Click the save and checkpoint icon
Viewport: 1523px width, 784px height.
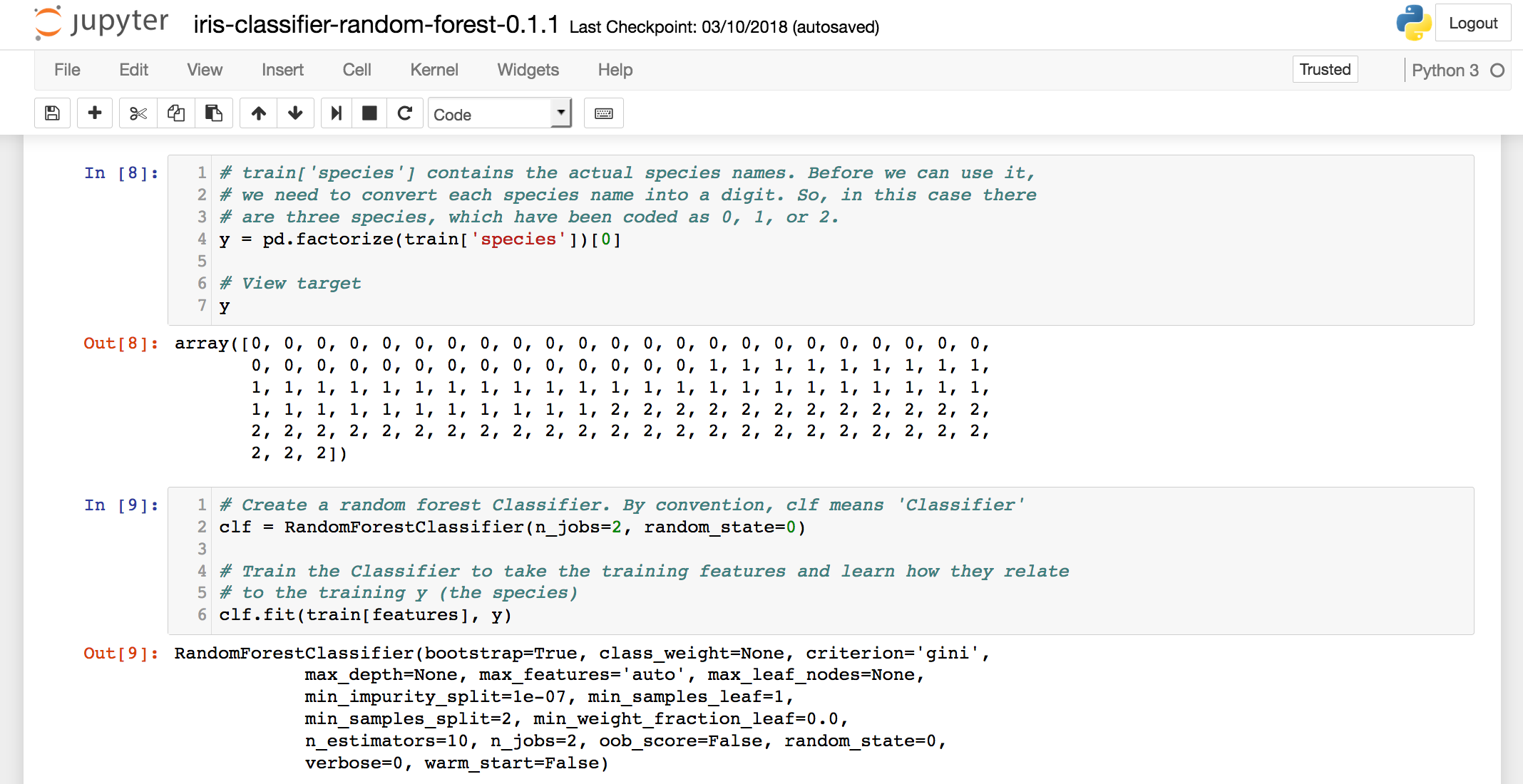52,113
